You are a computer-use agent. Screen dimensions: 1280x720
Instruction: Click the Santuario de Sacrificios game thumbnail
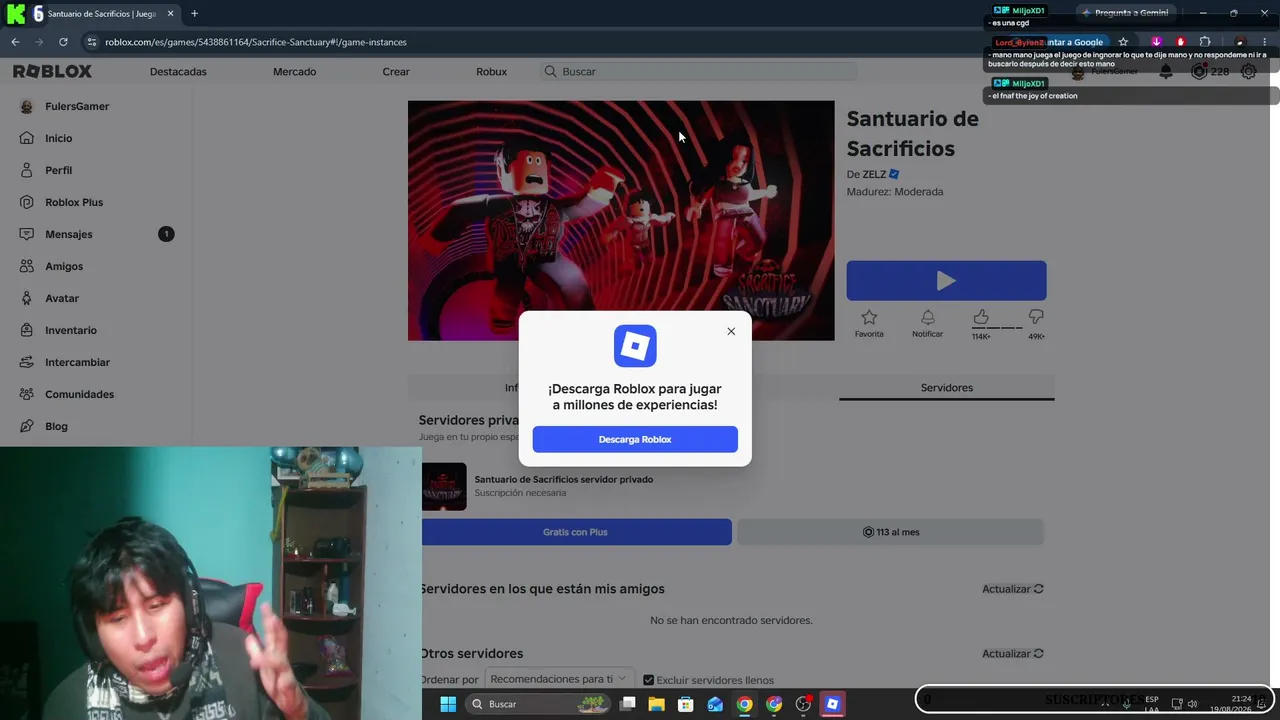click(x=621, y=220)
